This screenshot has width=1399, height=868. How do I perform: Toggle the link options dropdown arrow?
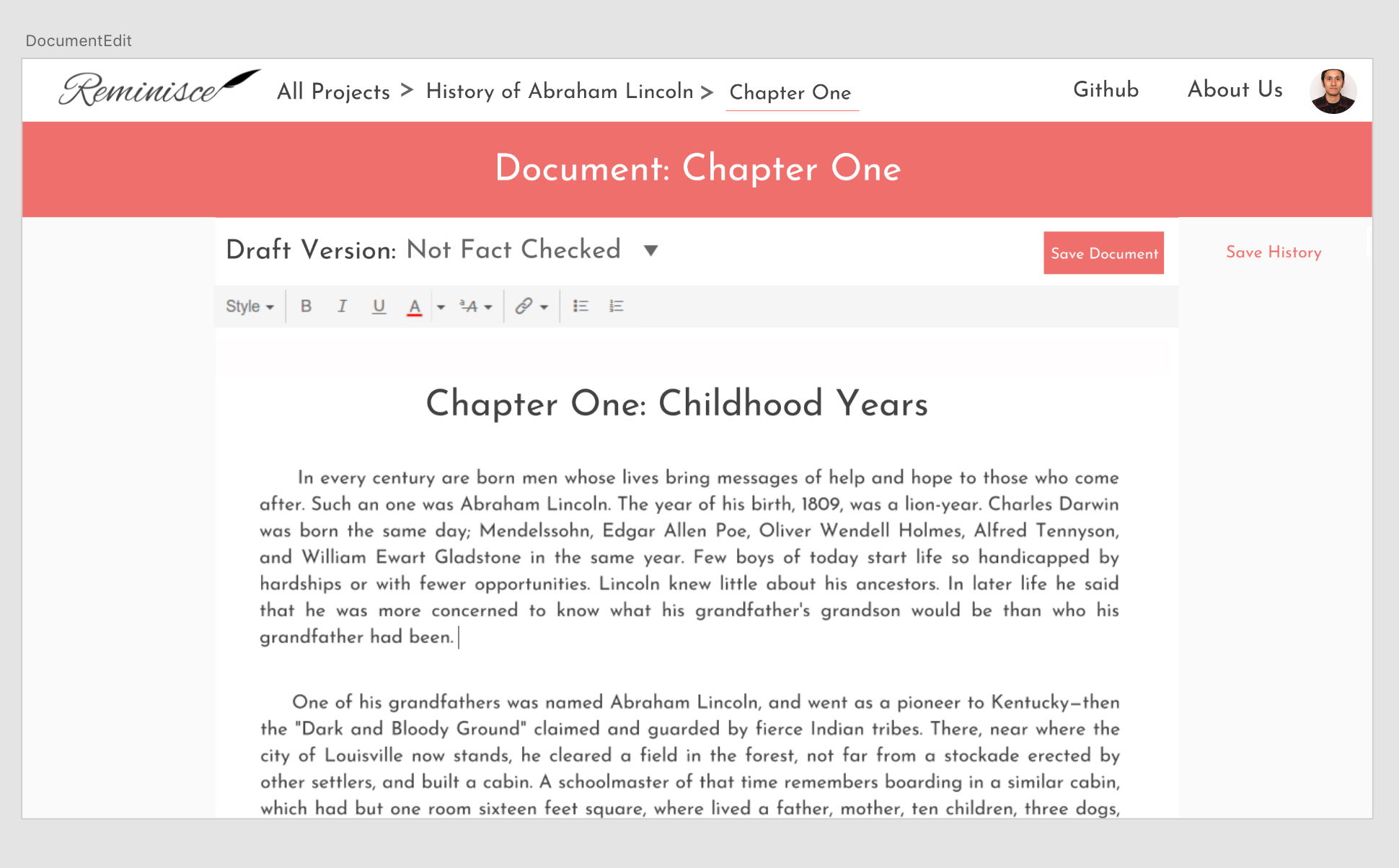[541, 305]
